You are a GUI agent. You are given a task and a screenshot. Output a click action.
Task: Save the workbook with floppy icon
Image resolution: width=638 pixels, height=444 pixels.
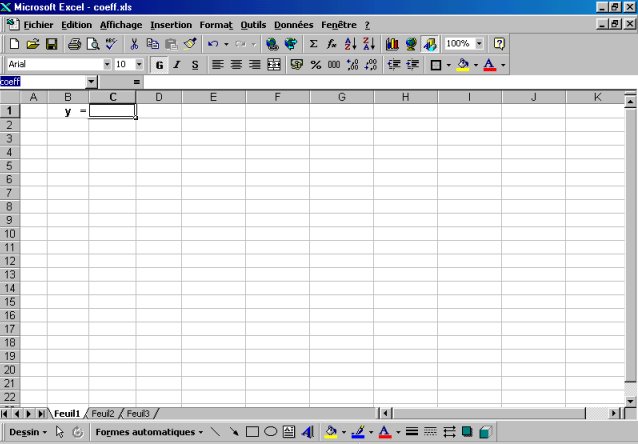52,44
